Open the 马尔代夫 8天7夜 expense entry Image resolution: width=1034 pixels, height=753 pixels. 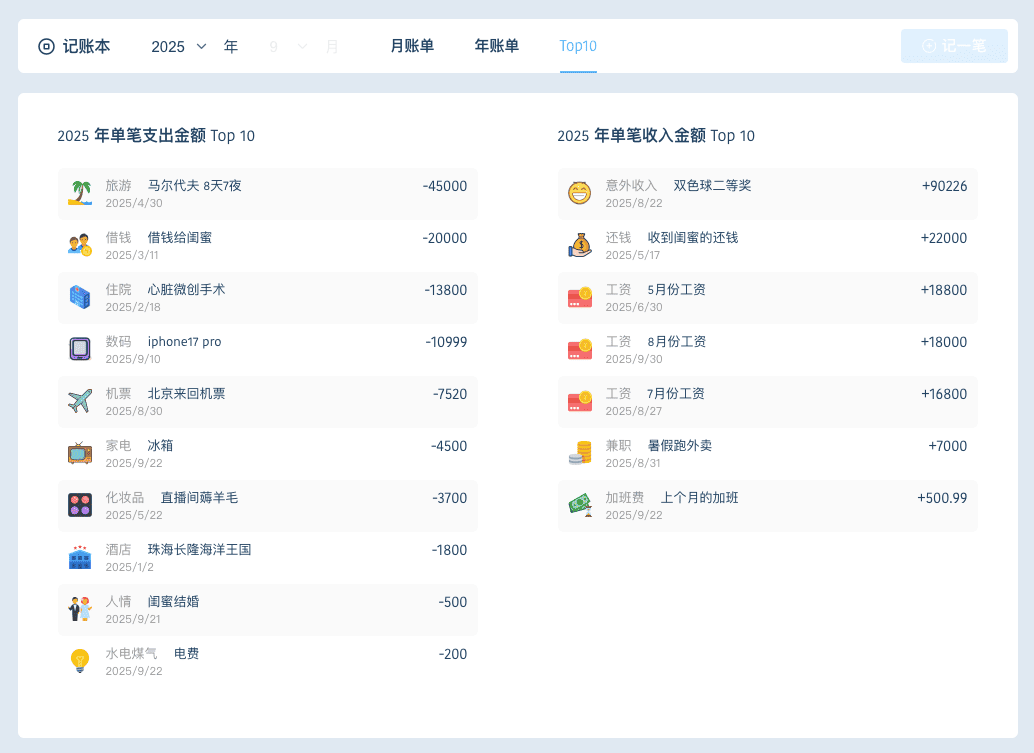click(268, 193)
